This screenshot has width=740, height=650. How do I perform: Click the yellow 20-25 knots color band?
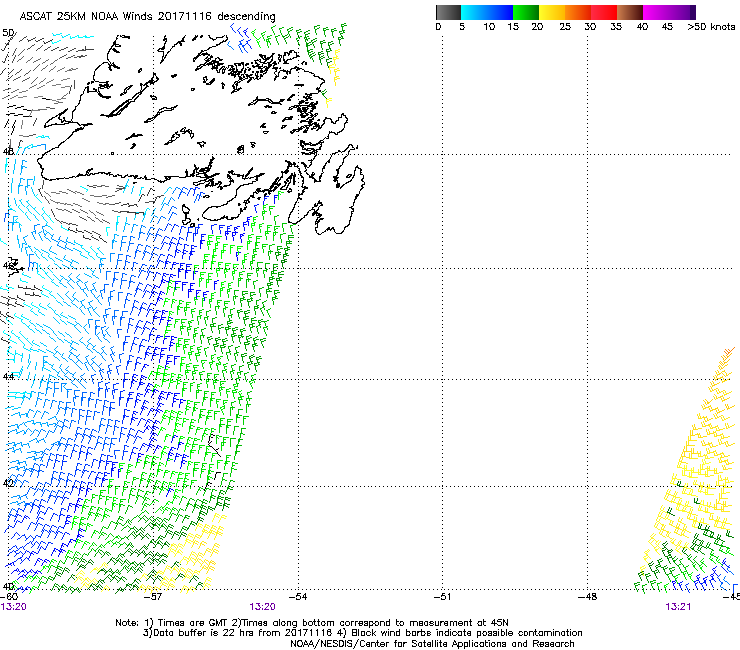point(552,12)
